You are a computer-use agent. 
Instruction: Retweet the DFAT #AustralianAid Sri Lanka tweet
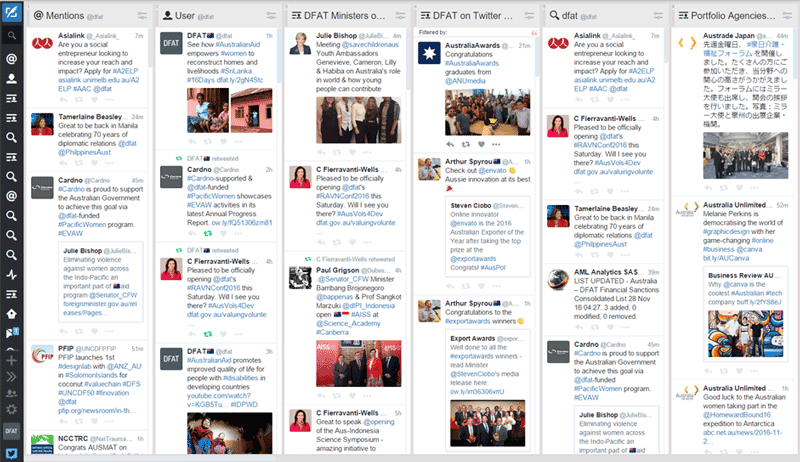coord(208,142)
